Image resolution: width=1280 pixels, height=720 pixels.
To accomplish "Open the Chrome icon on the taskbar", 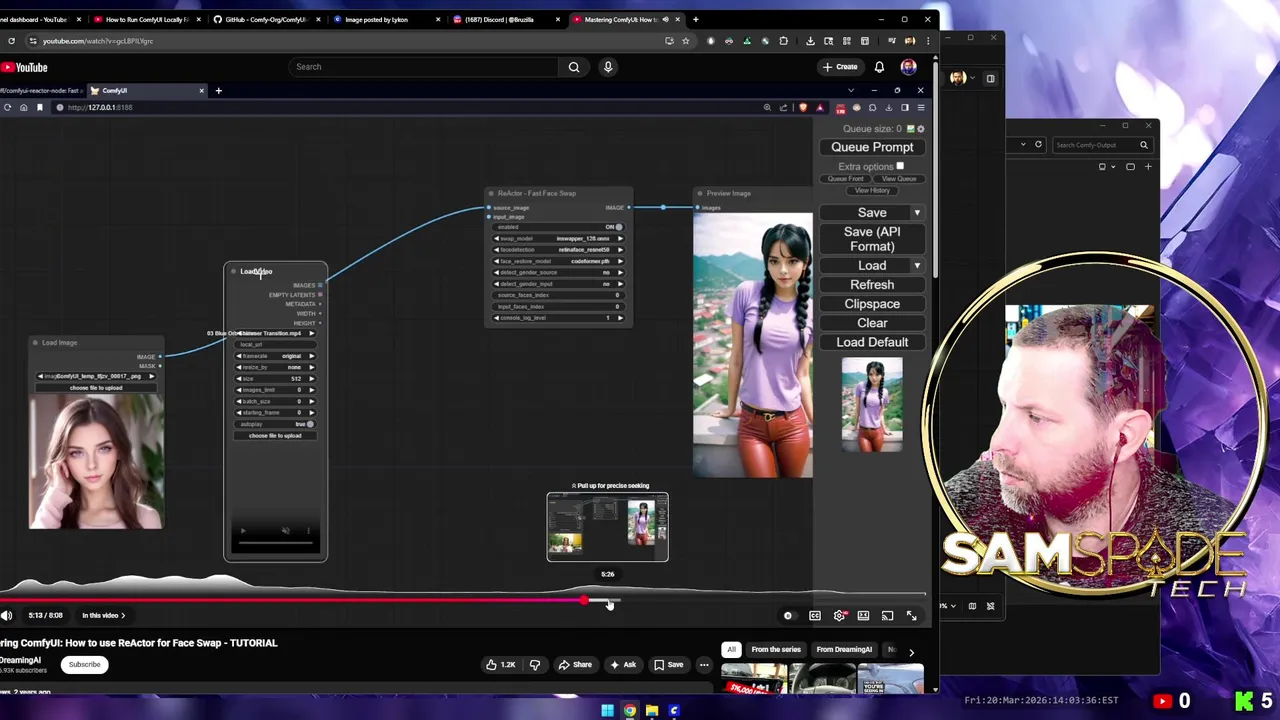I will (630, 711).
